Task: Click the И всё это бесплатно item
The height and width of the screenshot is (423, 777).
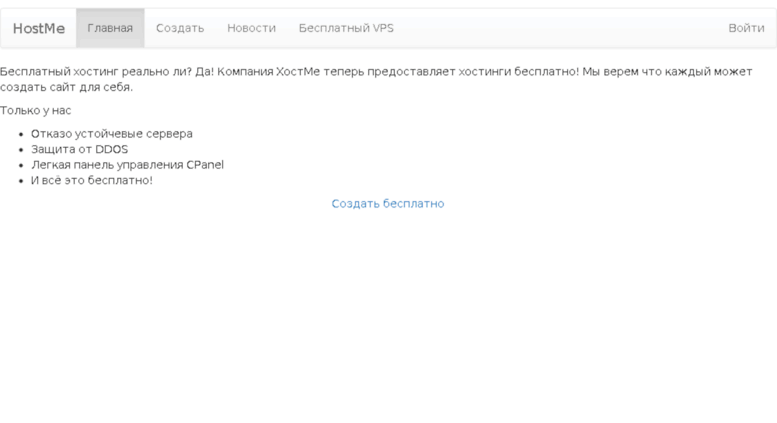Action: pos(92,180)
